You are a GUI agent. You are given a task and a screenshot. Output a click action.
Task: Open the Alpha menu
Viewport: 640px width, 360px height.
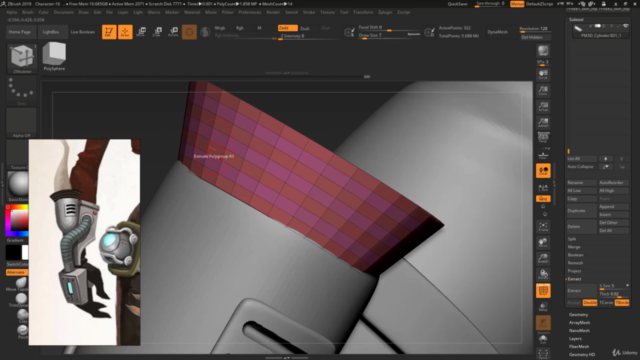pyautogui.click(x=11, y=12)
